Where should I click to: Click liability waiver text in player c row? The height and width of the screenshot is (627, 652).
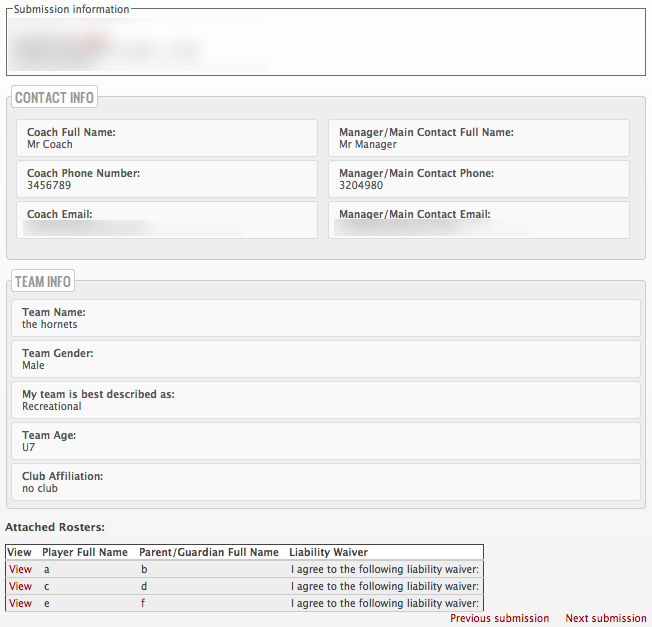(x=385, y=586)
